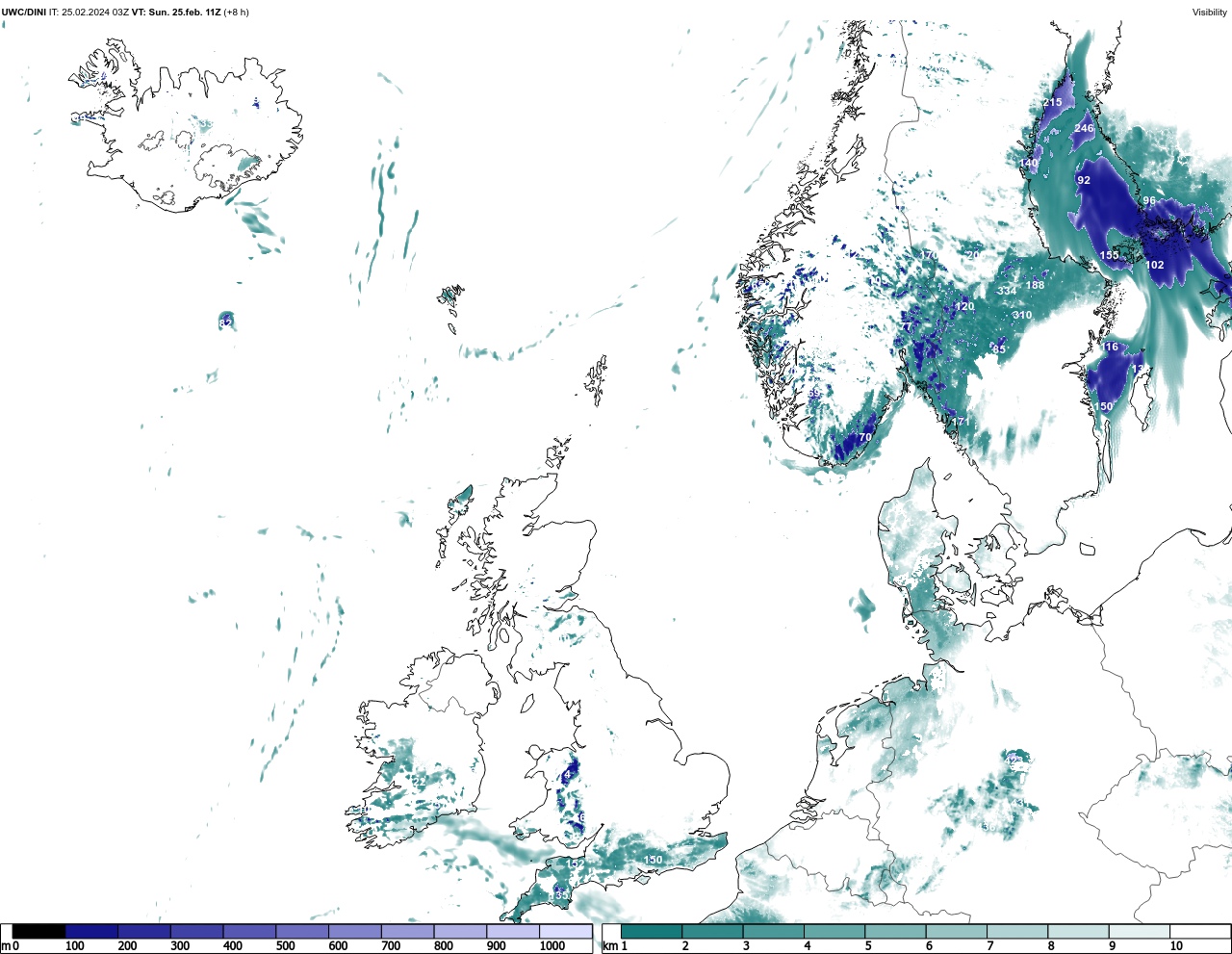
Task: Click the "85" visibility value on the map
Action: pyautogui.click(x=999, y=349)
